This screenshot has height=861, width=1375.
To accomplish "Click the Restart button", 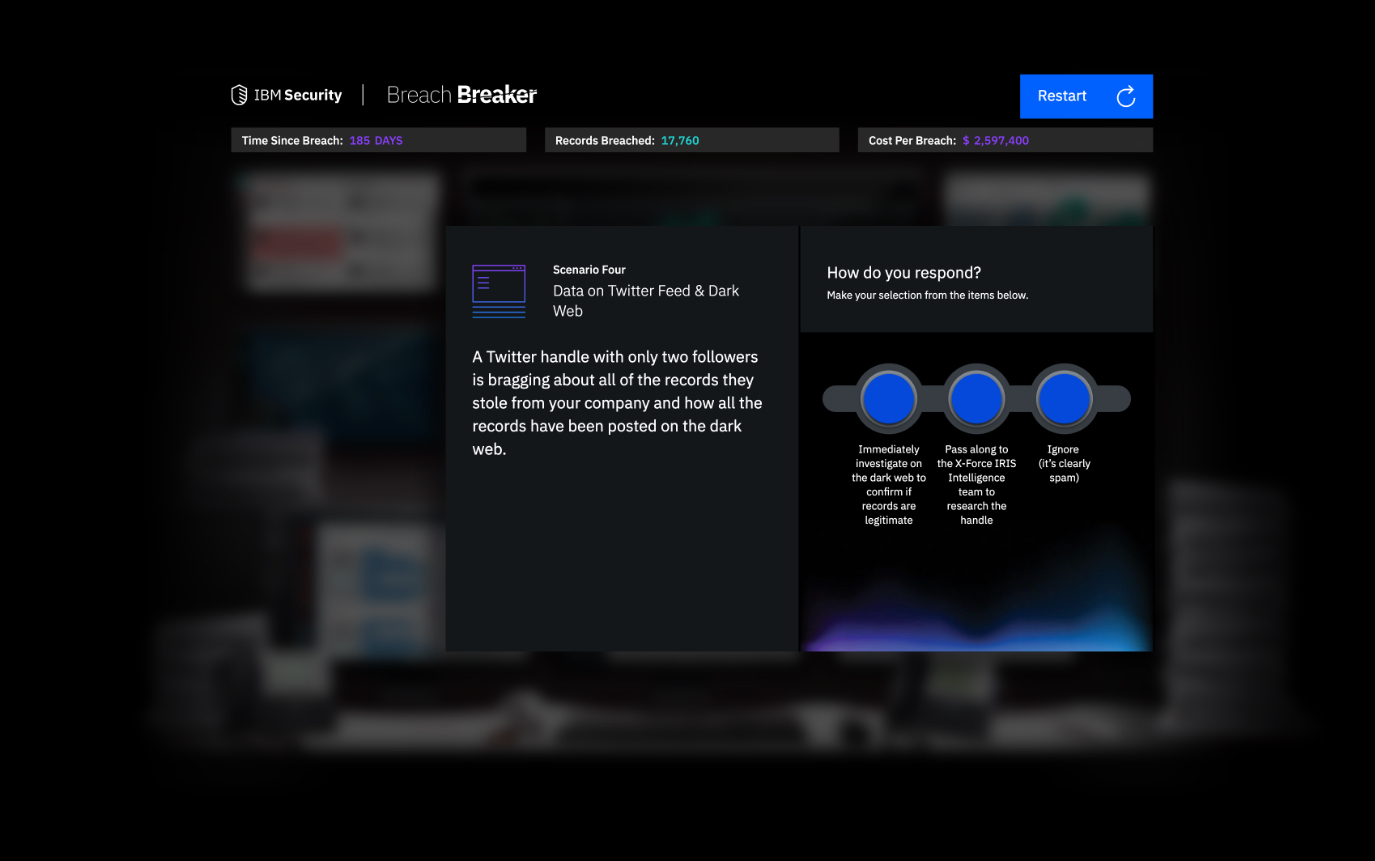I will point(1086,96).
